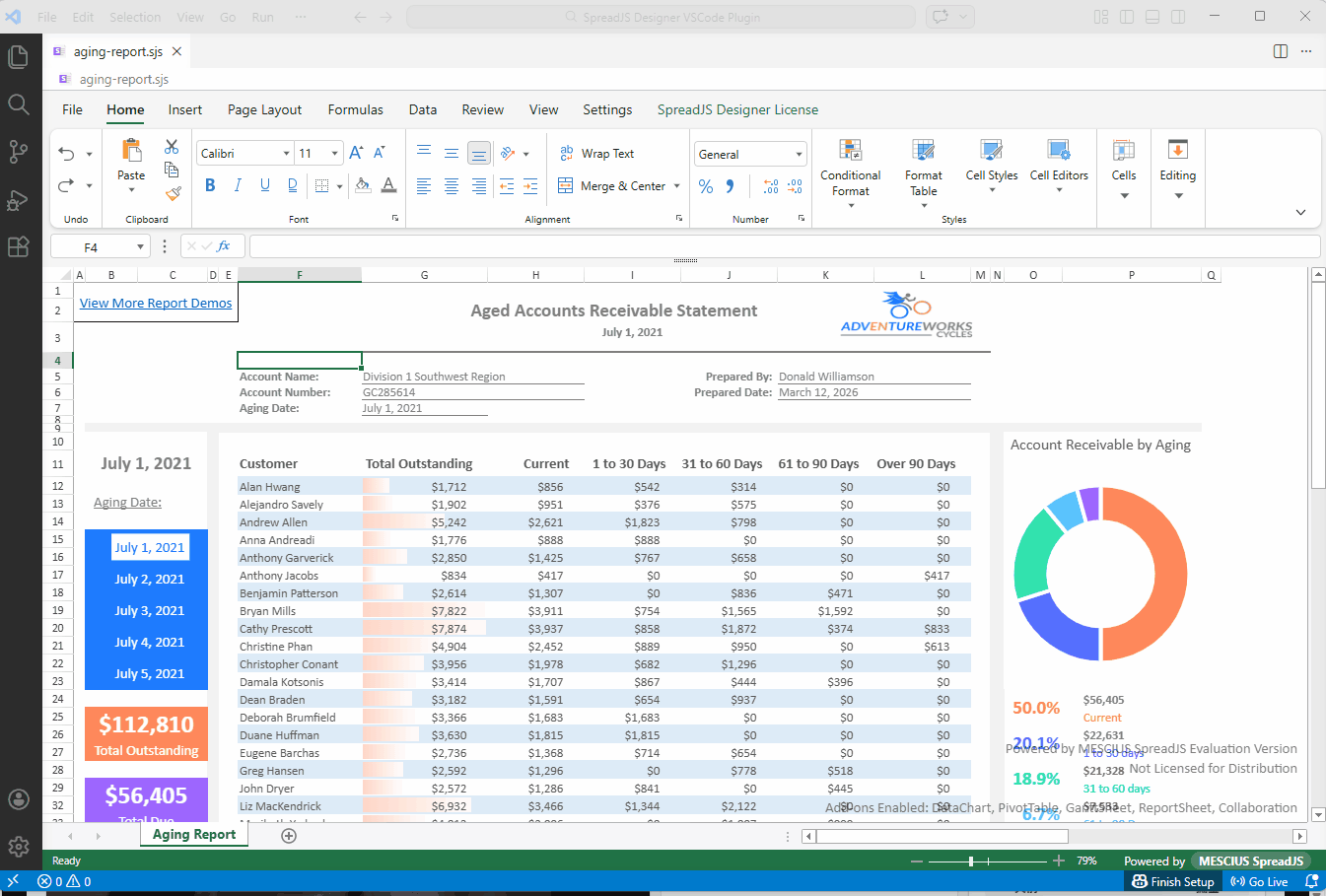
Task: Increase font size with the larger A
Action: click(356, 153)
